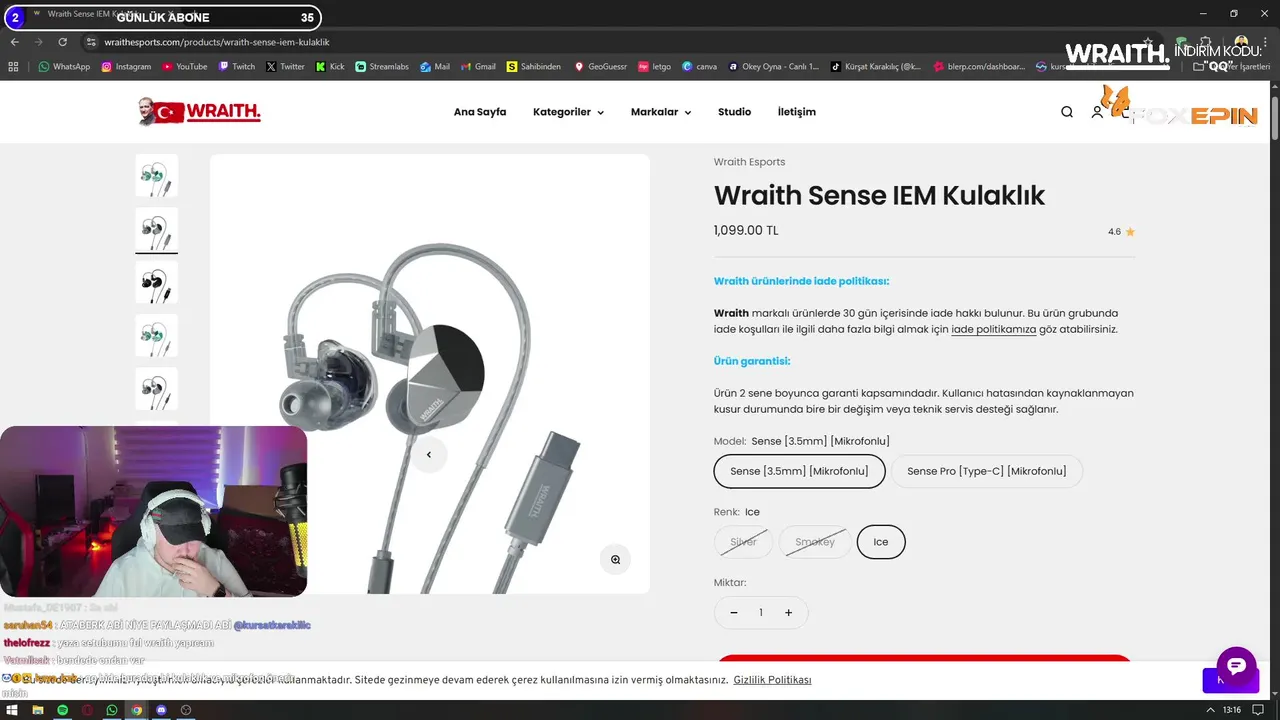
Task: Select the Smokey color swatch option
Action: tap(815, 542)
